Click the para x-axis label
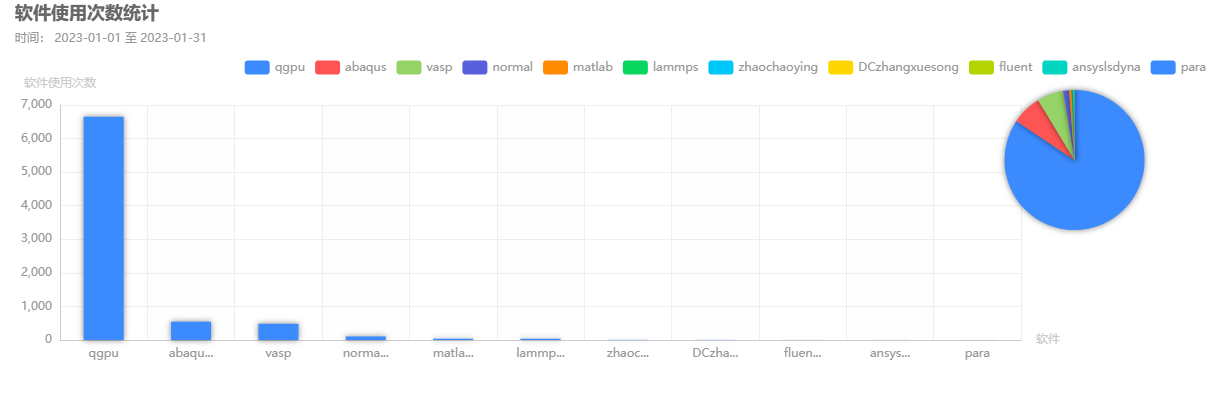This screenshot has height=400, width=1221. point(977,354)
